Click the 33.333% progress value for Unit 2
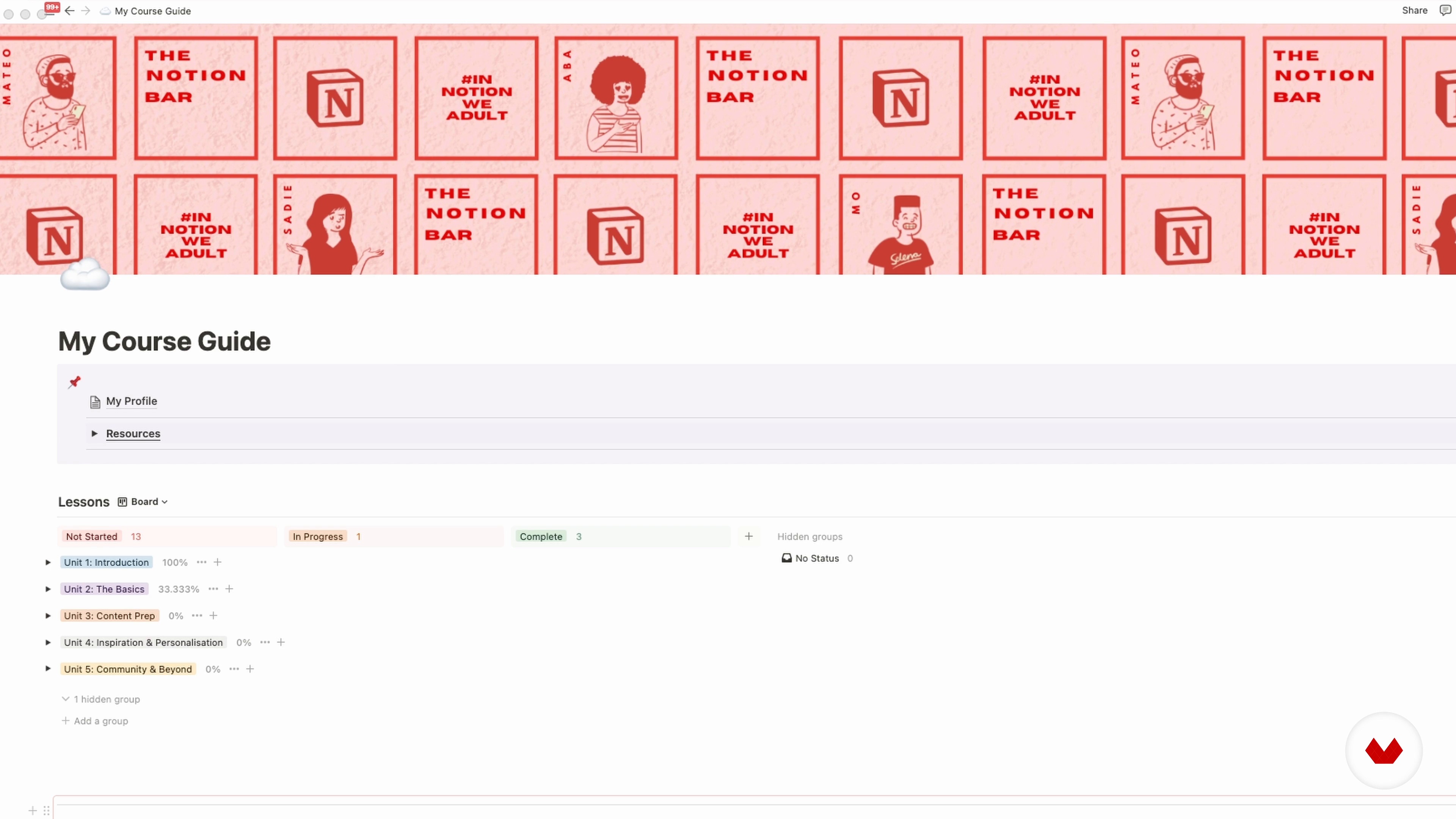Screen dimensions: 1456x819 click(179, 589)
